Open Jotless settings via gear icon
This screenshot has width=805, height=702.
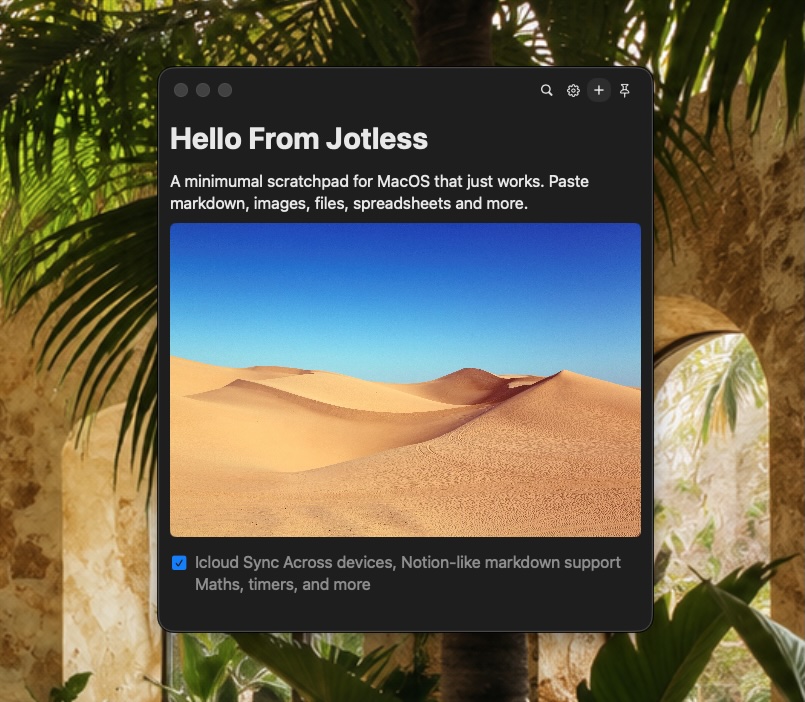coord(573,90)
